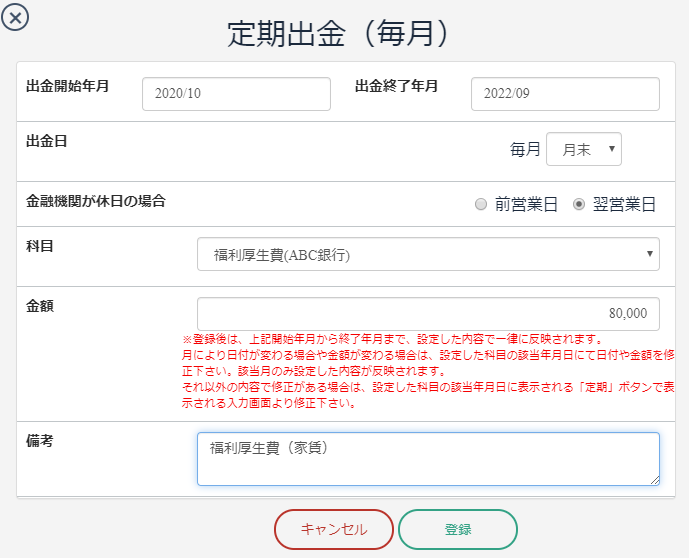This screenshot has height=558, width=689.
Task: Click the 備考 remarks text area
Action: pyautogui.click(x=428, y=459)
